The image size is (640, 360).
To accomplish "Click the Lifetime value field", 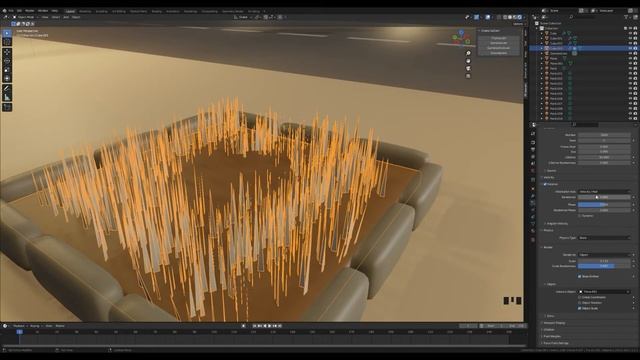I will pos(604,157).
